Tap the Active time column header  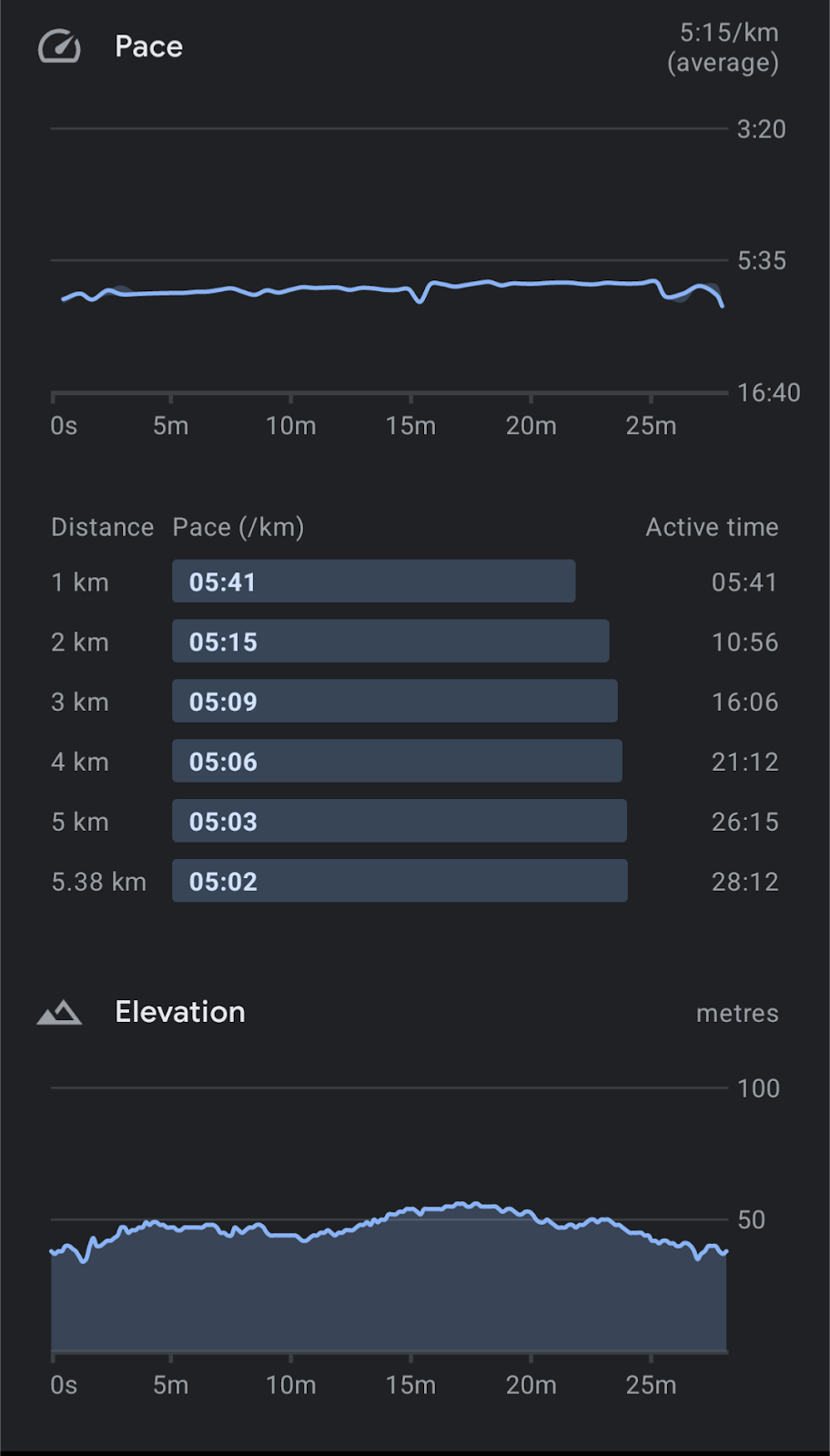point(712,527)
